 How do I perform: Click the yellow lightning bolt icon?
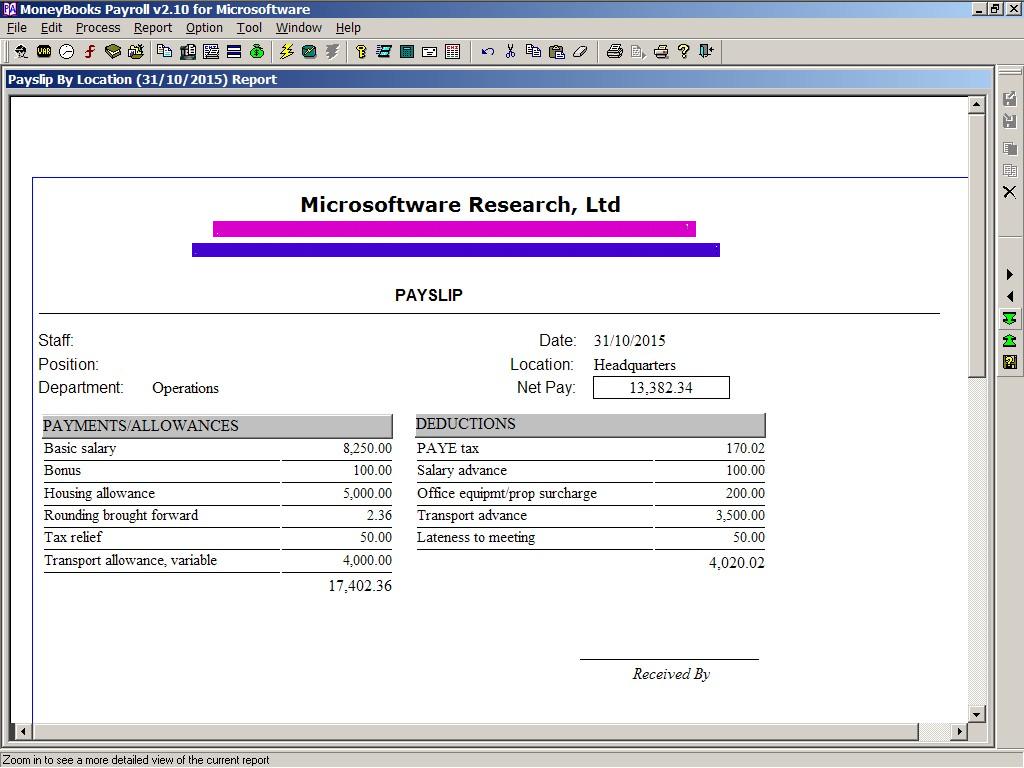tap(286, 51)
